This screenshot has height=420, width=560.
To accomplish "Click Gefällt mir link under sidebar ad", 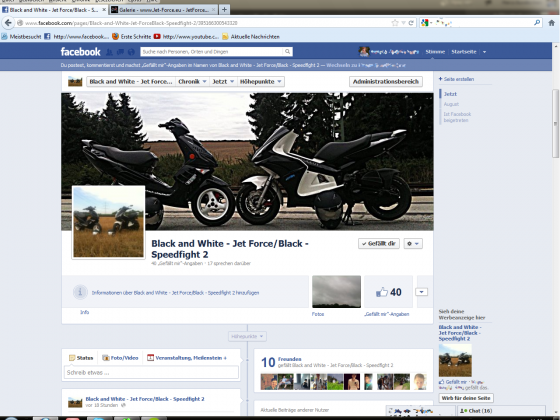I will click(456, 382).
